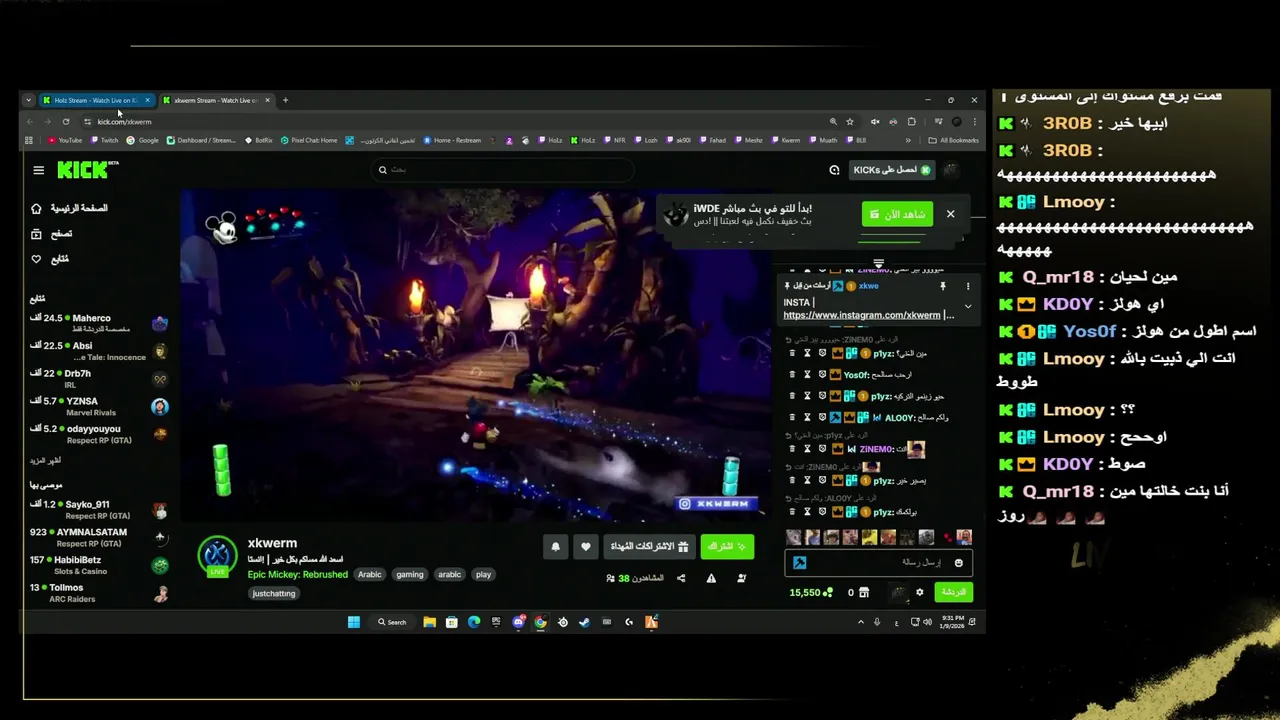Screen dimensions: 1280x720
Task: Open HabibiBetz recommended channel
Action: pyautogui.click(x=99, y=565)
